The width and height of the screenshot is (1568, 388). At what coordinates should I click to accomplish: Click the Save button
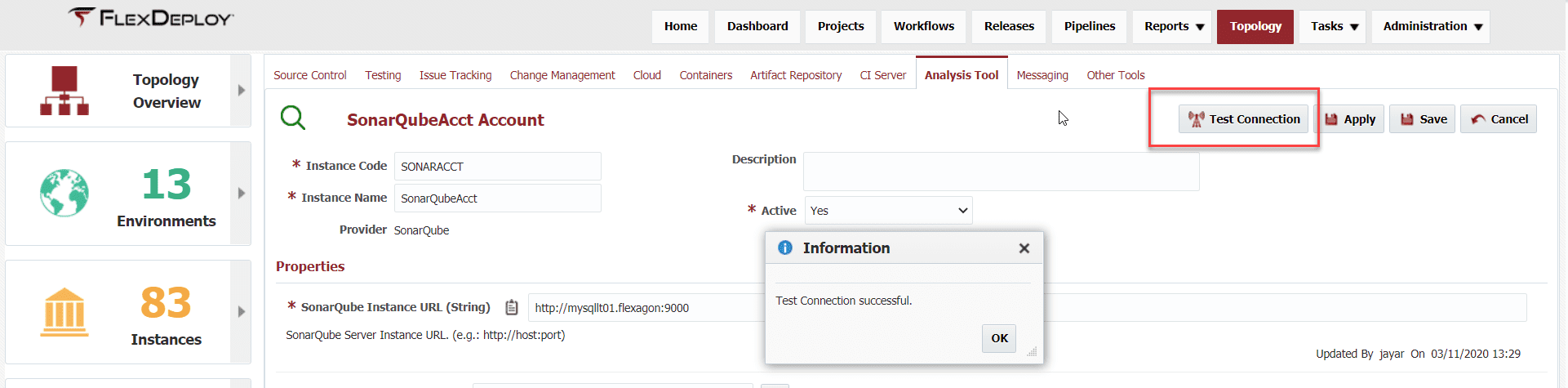[1423, 119]
